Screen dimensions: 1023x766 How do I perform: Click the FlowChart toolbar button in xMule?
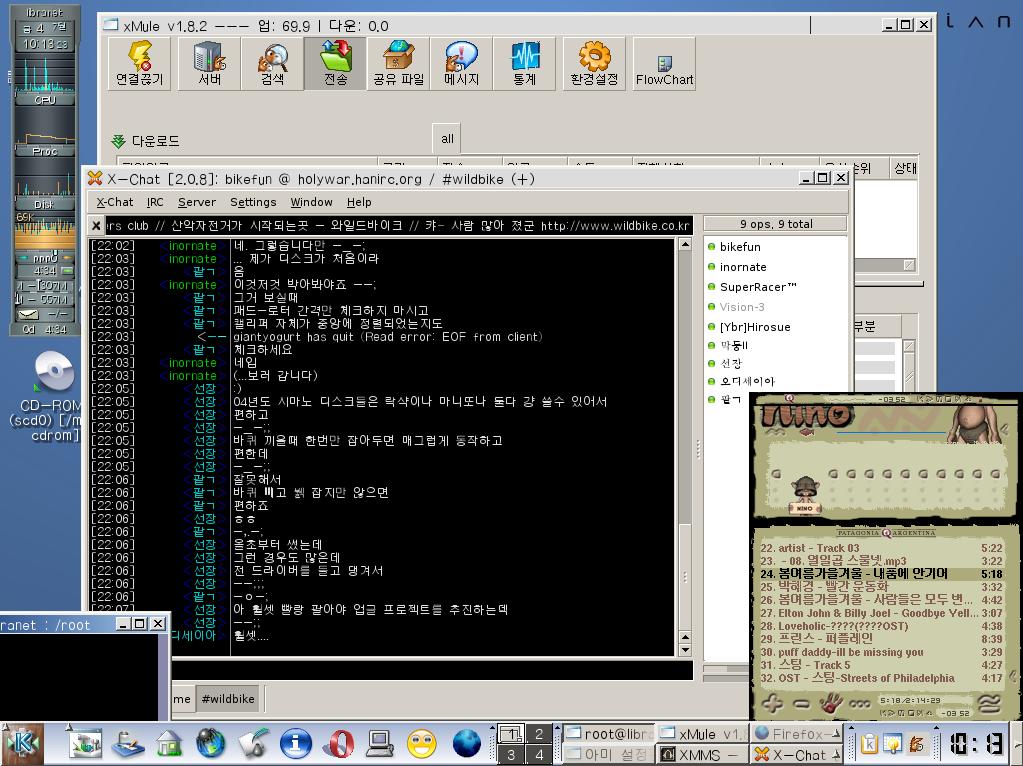[664, 63]
